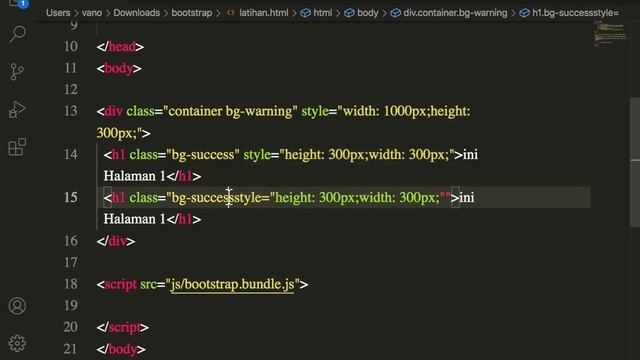
Task: Click line number 18 in gutter
Action: coord(71,284)
